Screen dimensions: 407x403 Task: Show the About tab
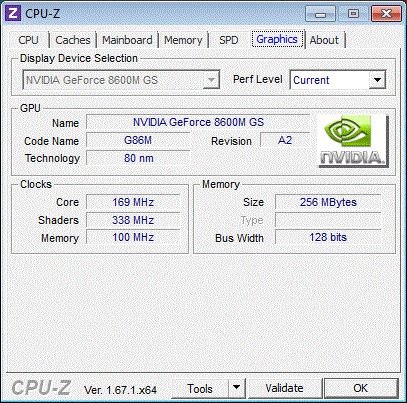(324, 40)
